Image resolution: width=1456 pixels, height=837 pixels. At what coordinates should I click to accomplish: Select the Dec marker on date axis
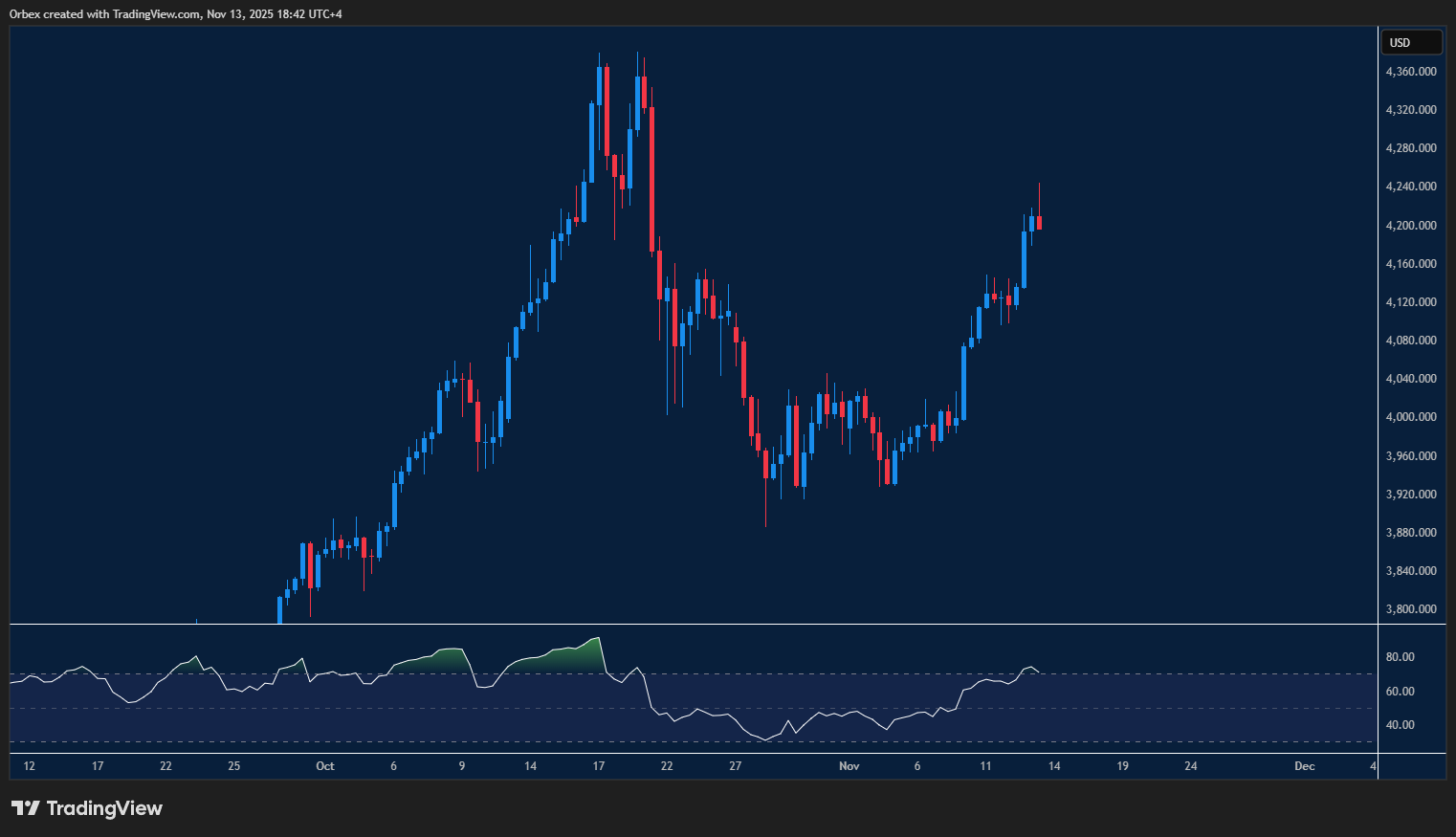tap(1304, 766)
